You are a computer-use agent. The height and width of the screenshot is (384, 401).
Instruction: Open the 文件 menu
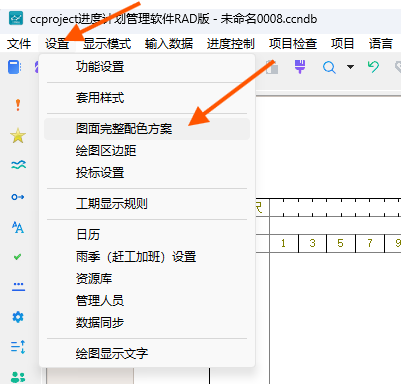(x=19, y=44)
